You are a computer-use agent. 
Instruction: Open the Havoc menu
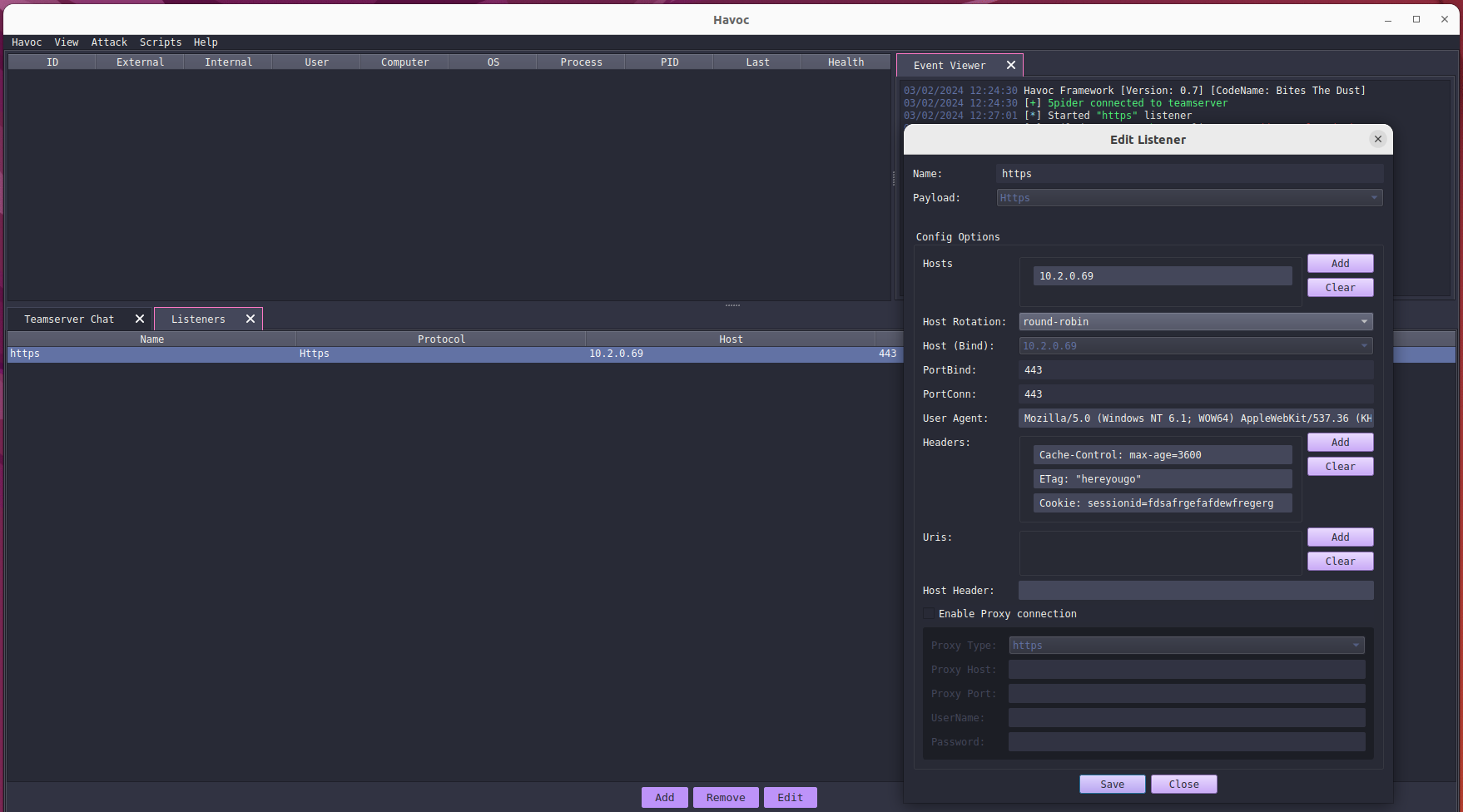click(27, 42)
